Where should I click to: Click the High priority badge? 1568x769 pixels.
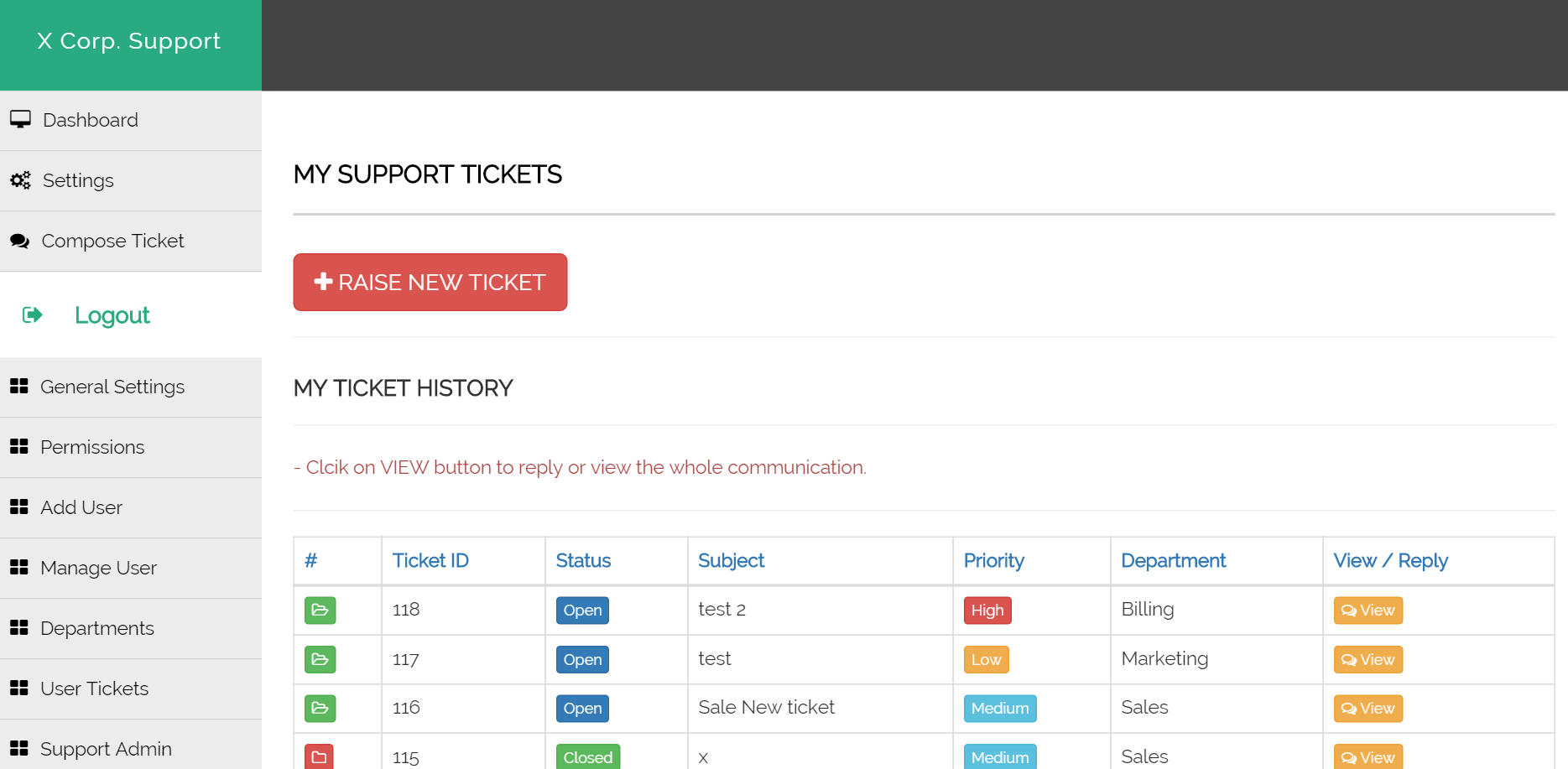coord(987,611)
